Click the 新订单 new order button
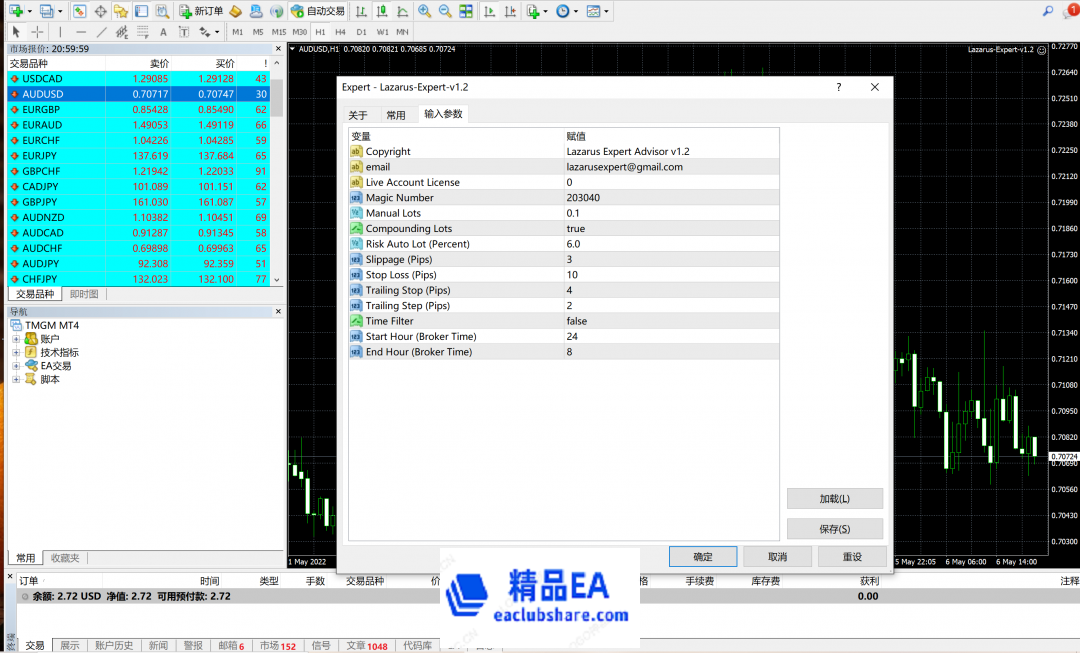 point(200,11)
